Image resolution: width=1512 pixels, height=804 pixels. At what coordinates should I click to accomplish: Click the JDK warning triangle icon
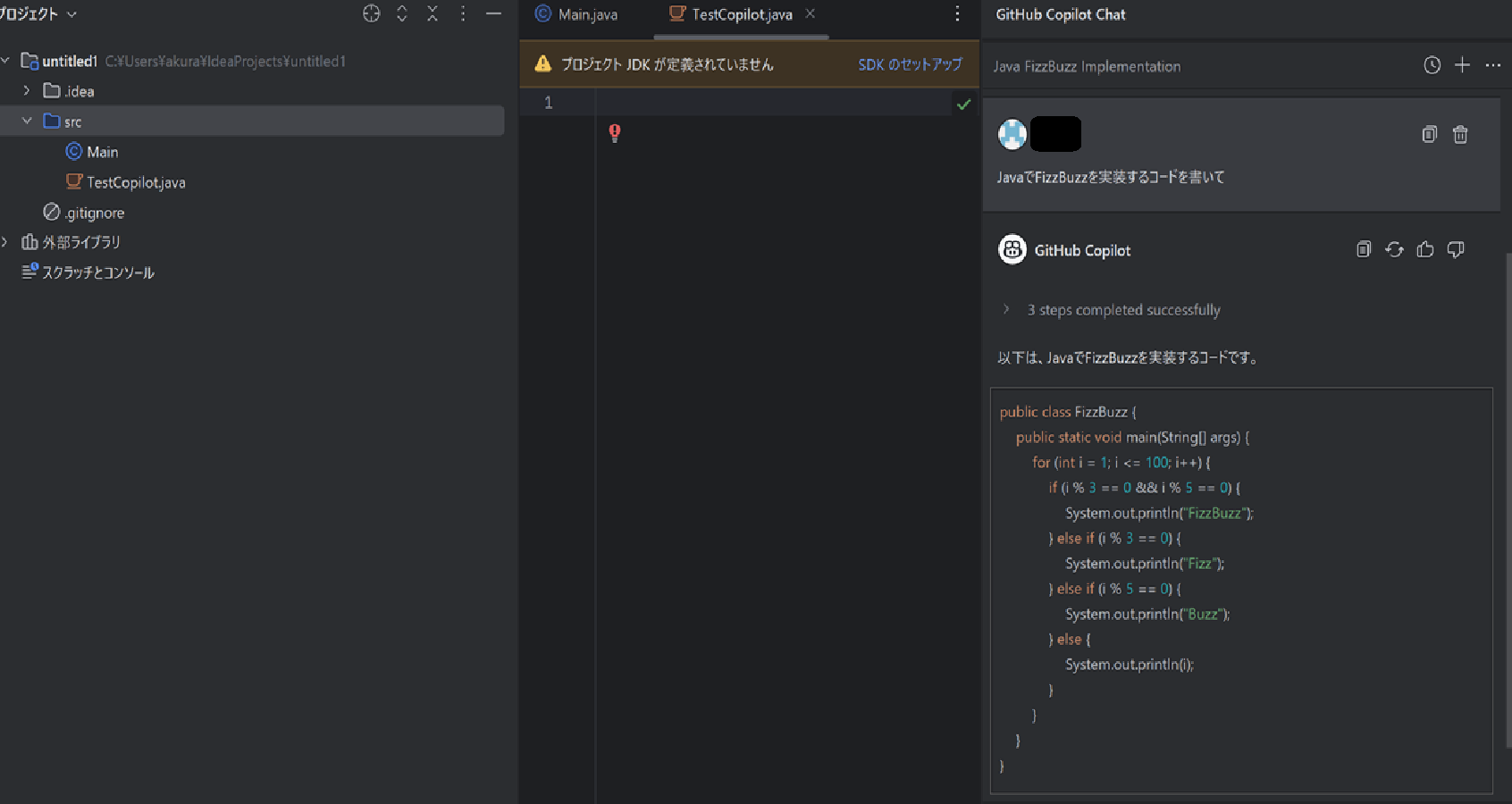click(542, 63)
